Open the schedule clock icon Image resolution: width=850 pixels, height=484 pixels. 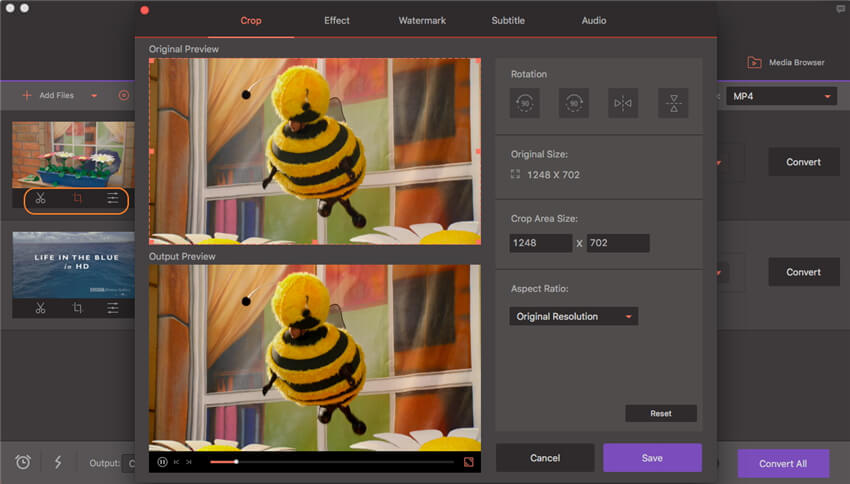coord(23,462)
